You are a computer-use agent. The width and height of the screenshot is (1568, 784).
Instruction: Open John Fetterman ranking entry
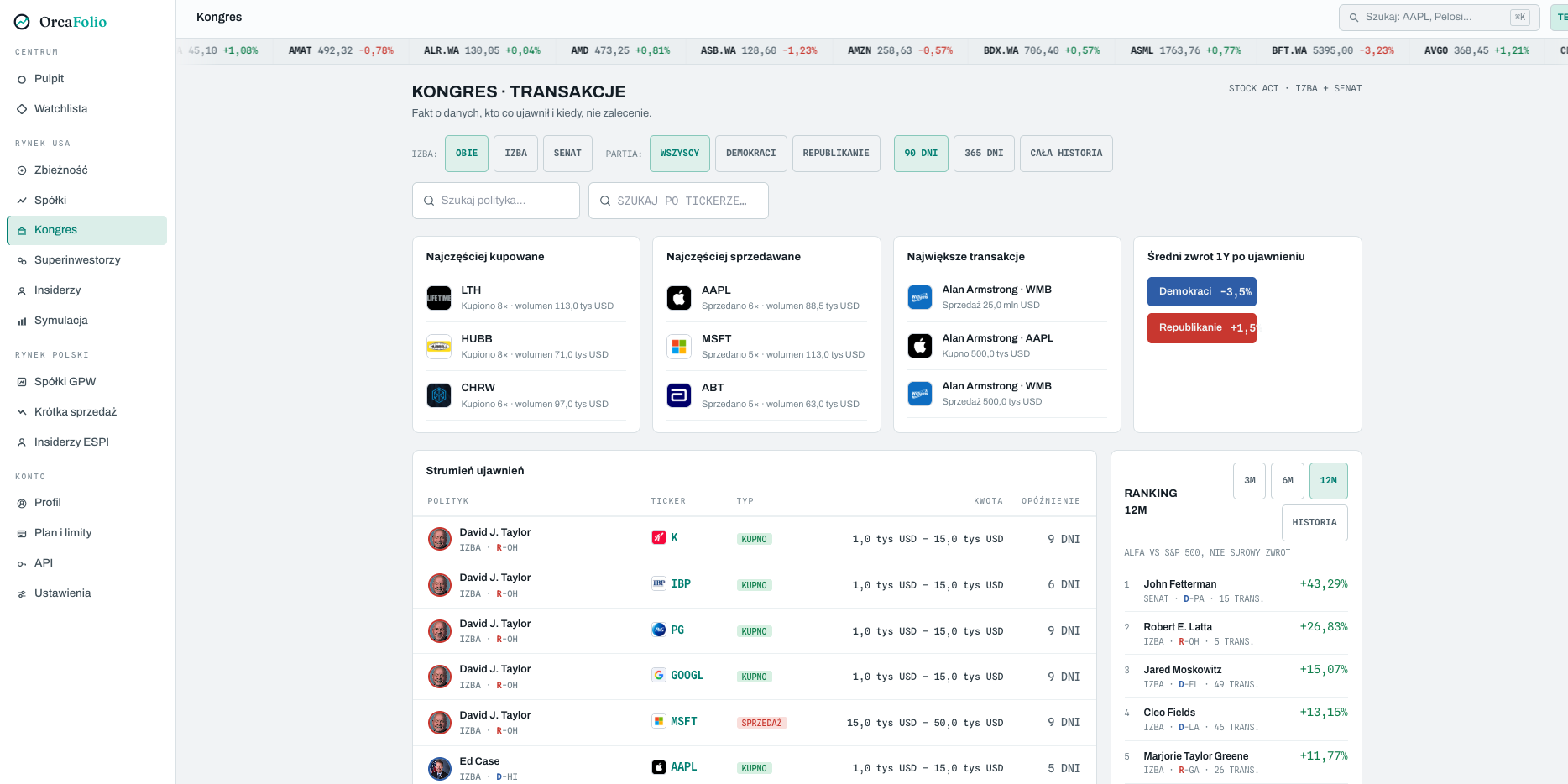pos(1236,591)
